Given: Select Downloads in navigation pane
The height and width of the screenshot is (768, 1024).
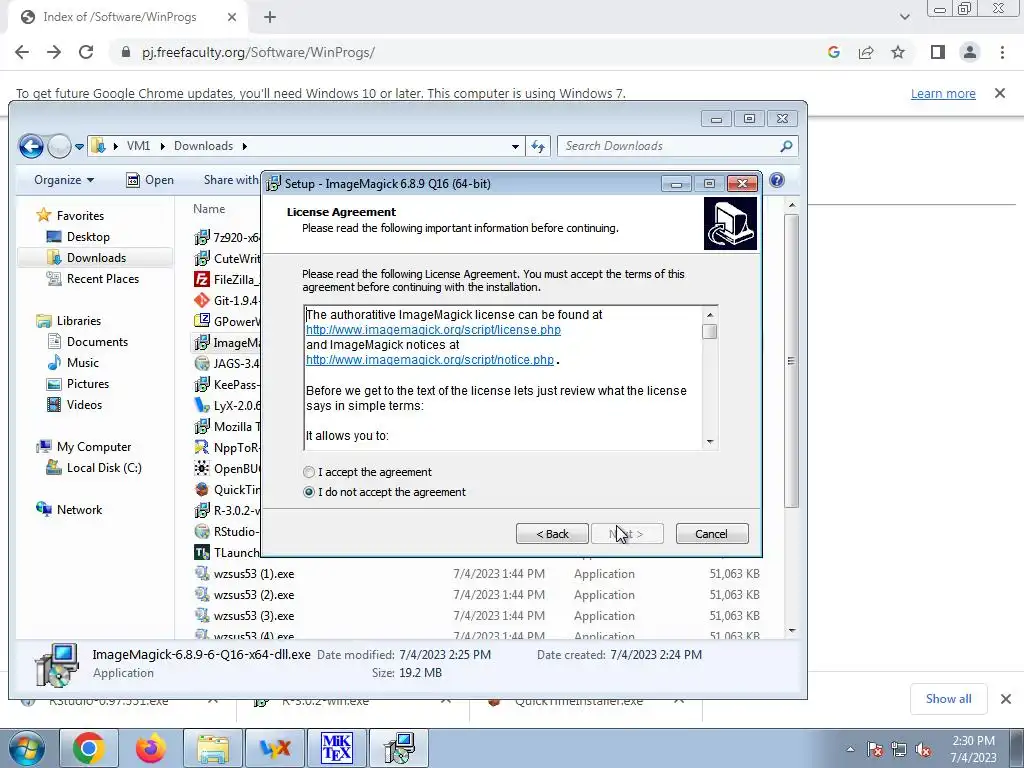Looking at the screenshot, I should click(x=96, y=257).
